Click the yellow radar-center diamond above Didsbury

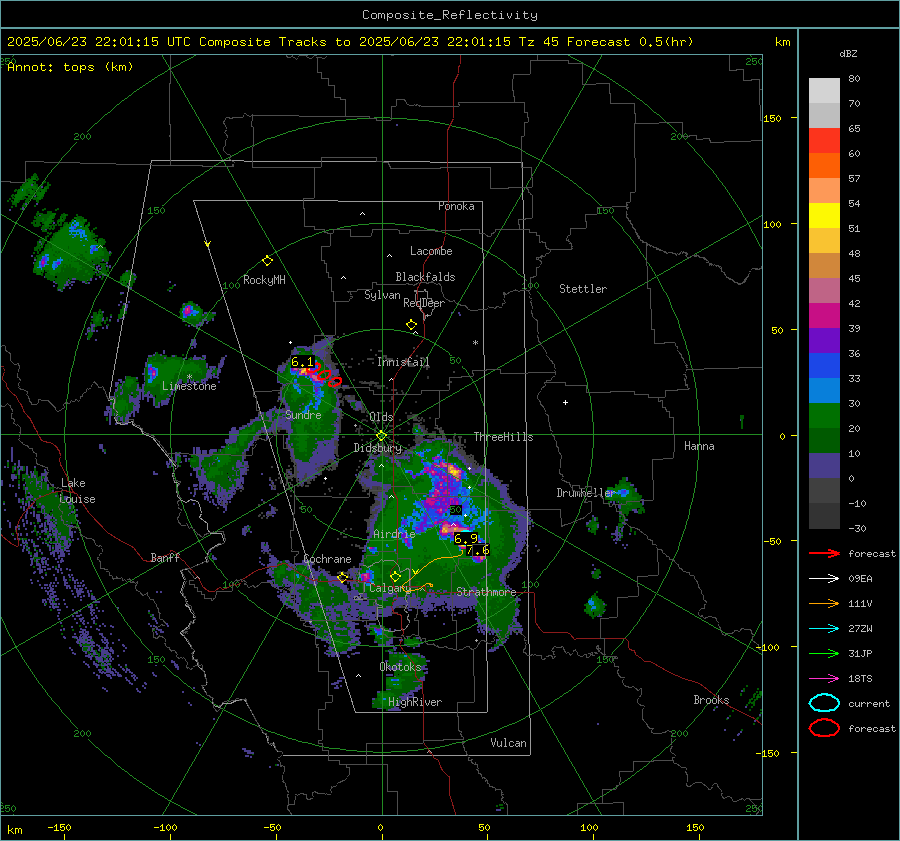(381, 436)
